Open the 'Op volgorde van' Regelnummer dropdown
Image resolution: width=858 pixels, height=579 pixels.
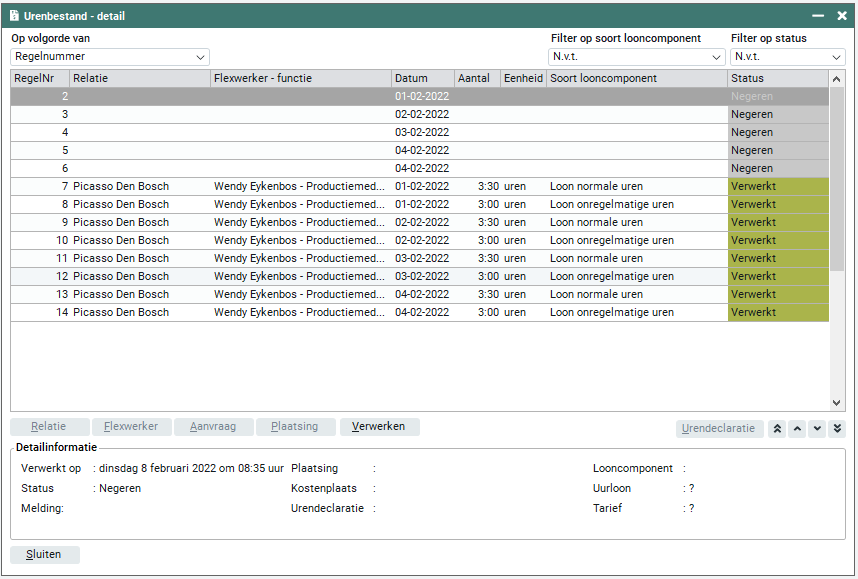point(110,57)
